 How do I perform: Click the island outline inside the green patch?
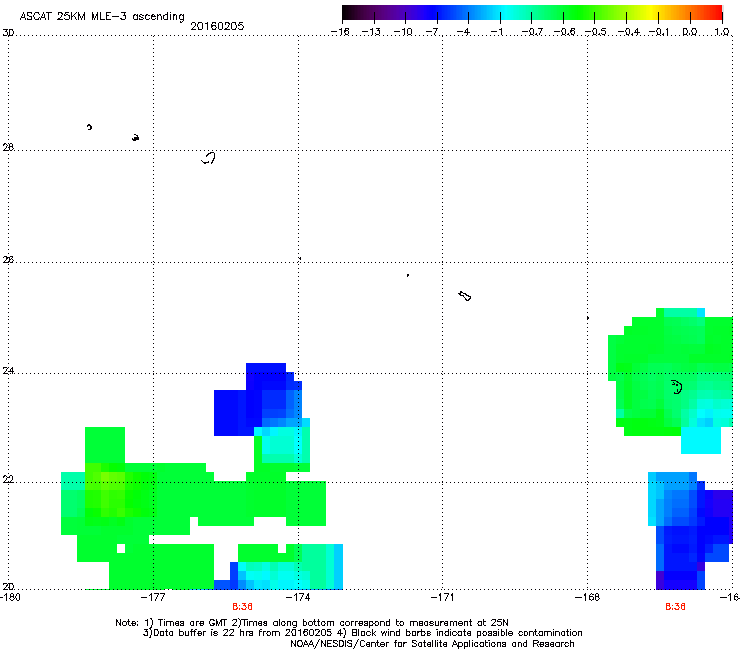coord(677,387)
